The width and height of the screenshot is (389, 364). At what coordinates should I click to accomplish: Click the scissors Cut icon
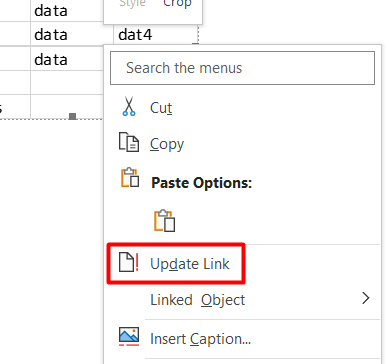tap(129, 106)
